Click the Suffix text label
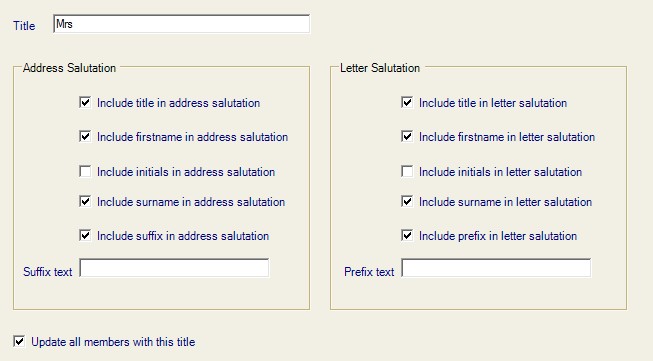Image resolution: width=653 pixels, height=361 pixels. (47, 272)
